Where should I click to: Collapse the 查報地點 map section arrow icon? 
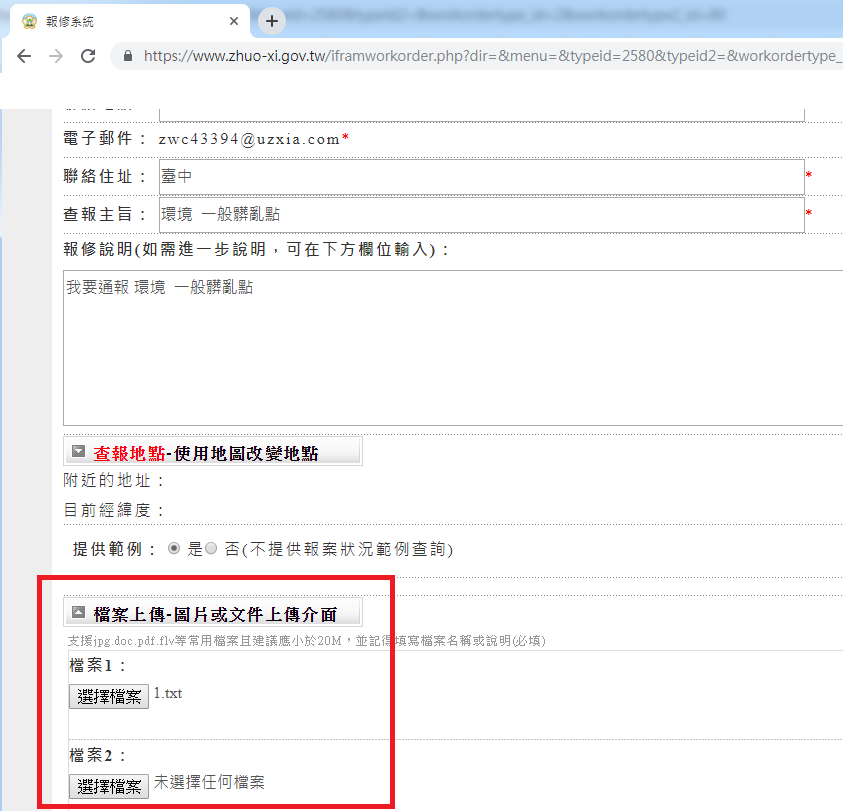[78, 452]
